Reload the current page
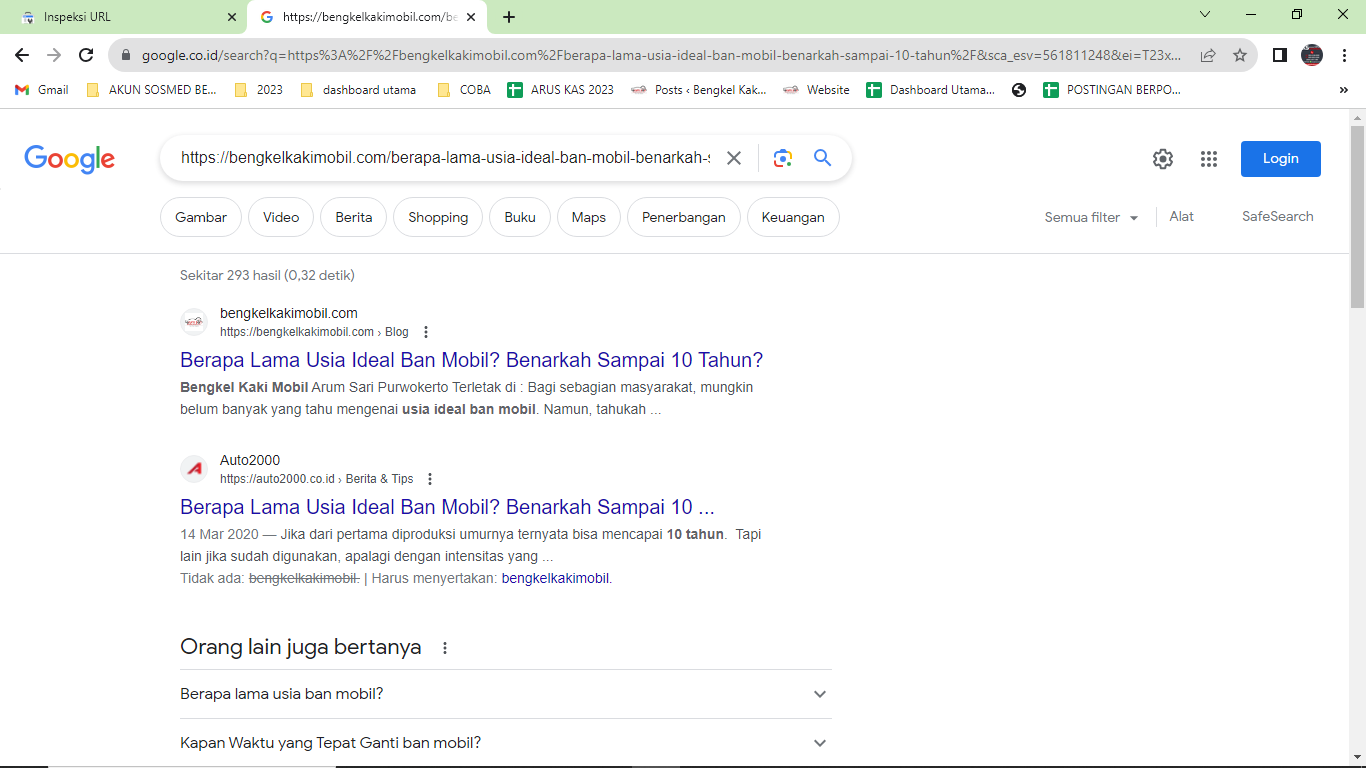 pyautogui.click(x=86, y=55)
